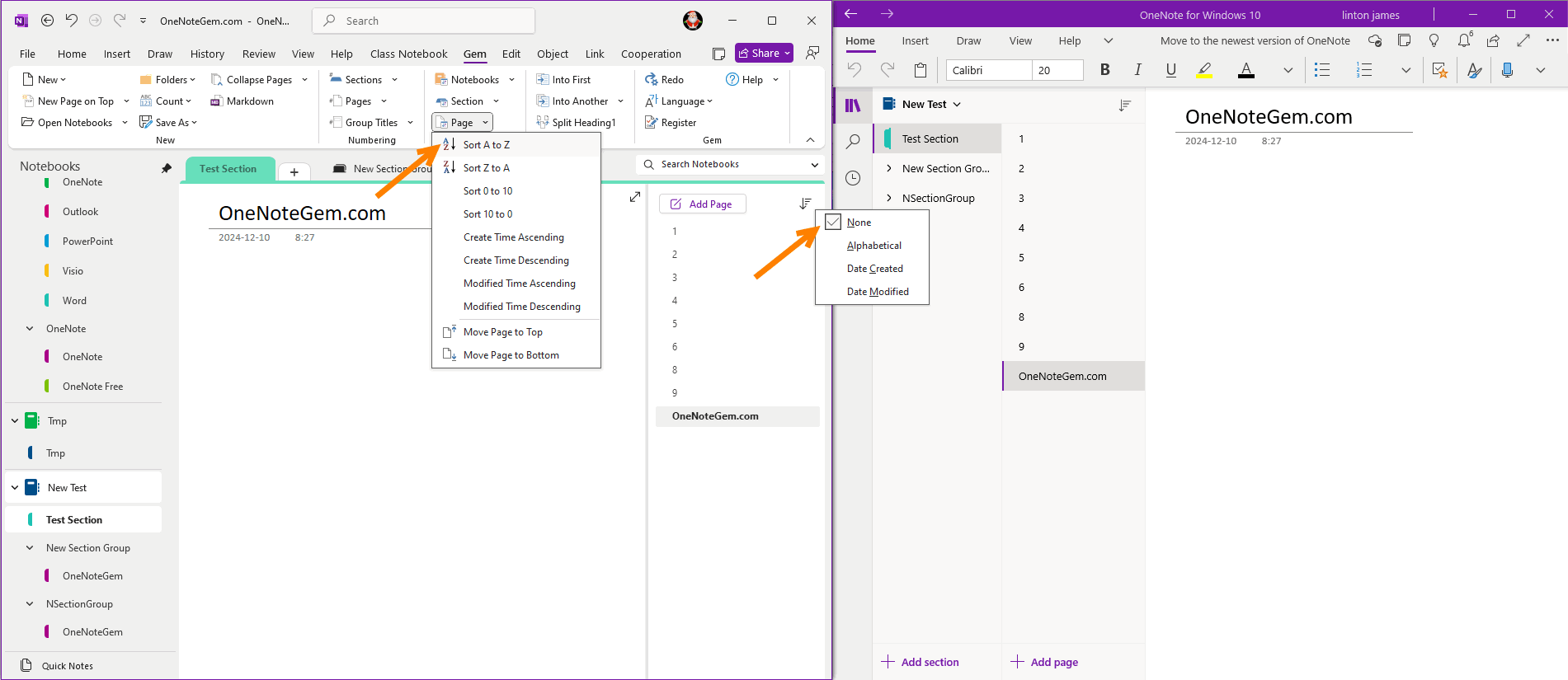This screenshot has width=1568, height=680.
Task: Click the paste clipboard icon
Action: click(921, 70)
